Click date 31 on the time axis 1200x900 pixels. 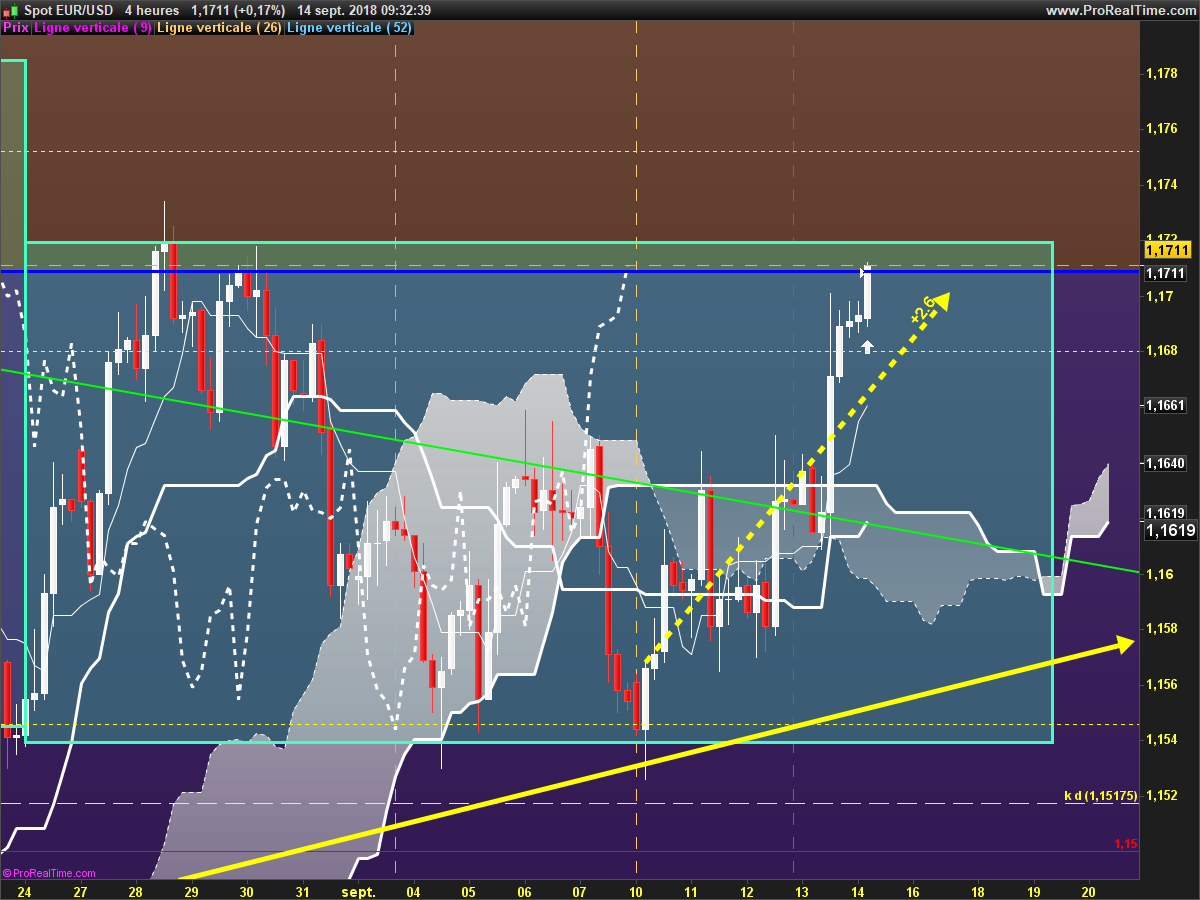click(x=304, y=891)
